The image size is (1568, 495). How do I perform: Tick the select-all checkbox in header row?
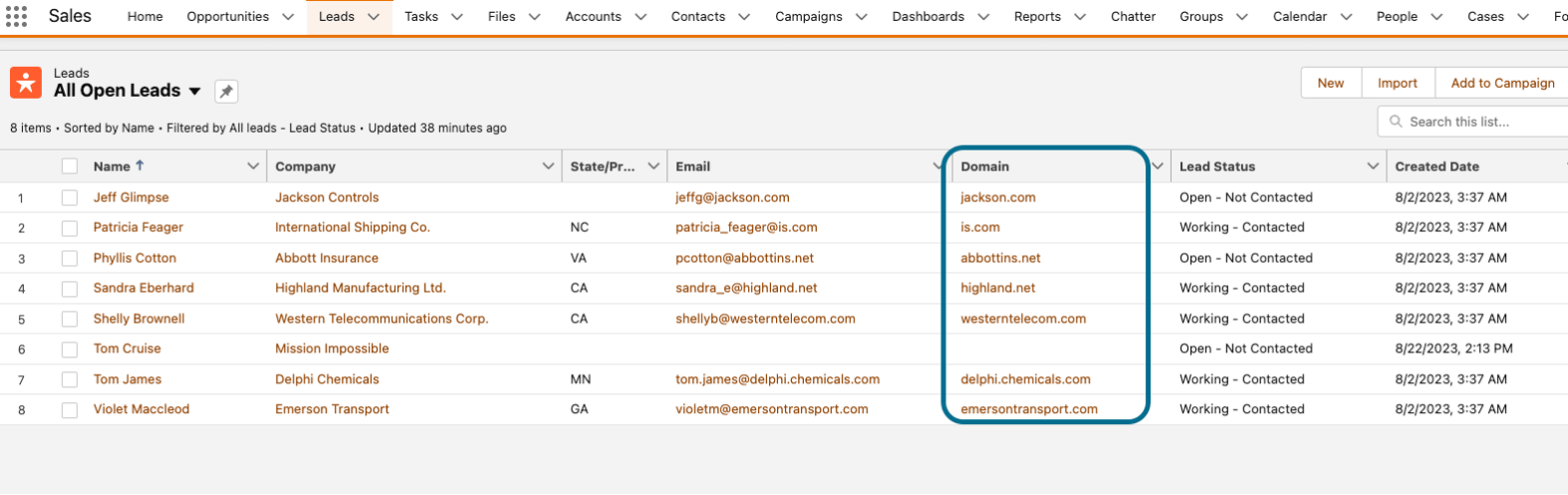pos(70,167)
